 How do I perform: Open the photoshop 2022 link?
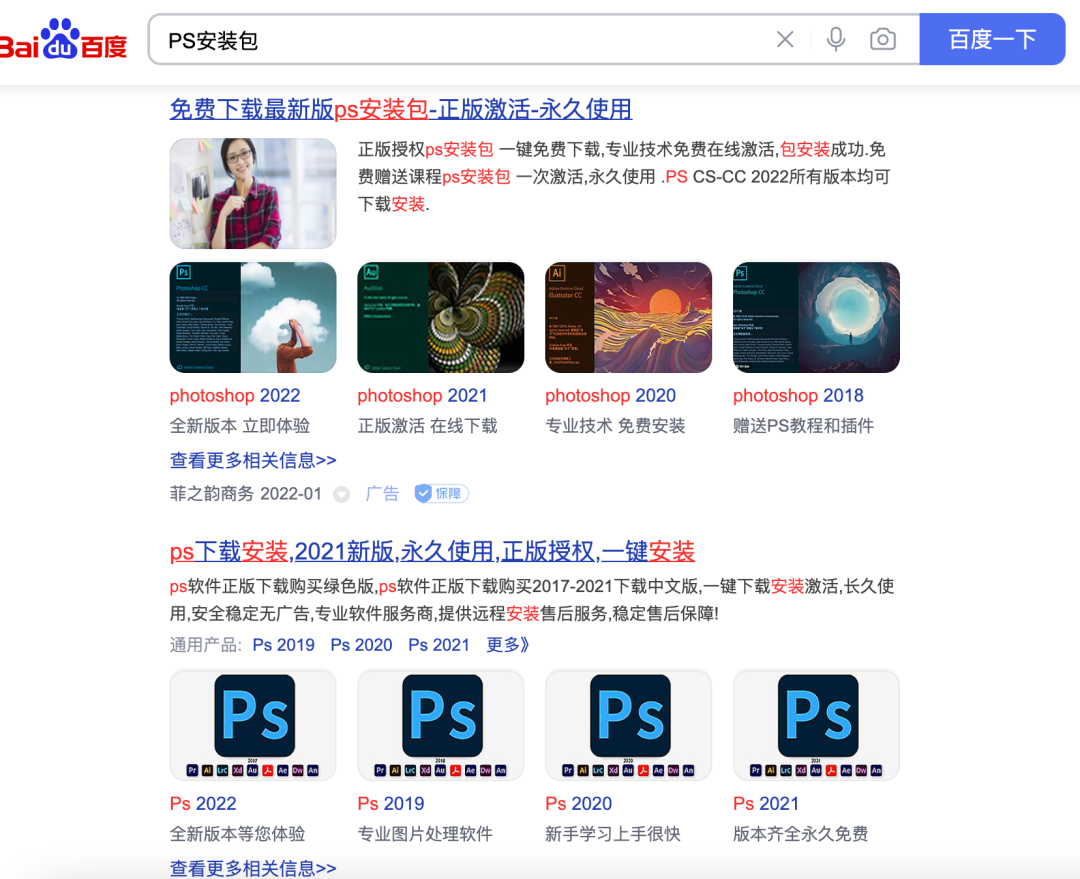(x=235, y=395)
